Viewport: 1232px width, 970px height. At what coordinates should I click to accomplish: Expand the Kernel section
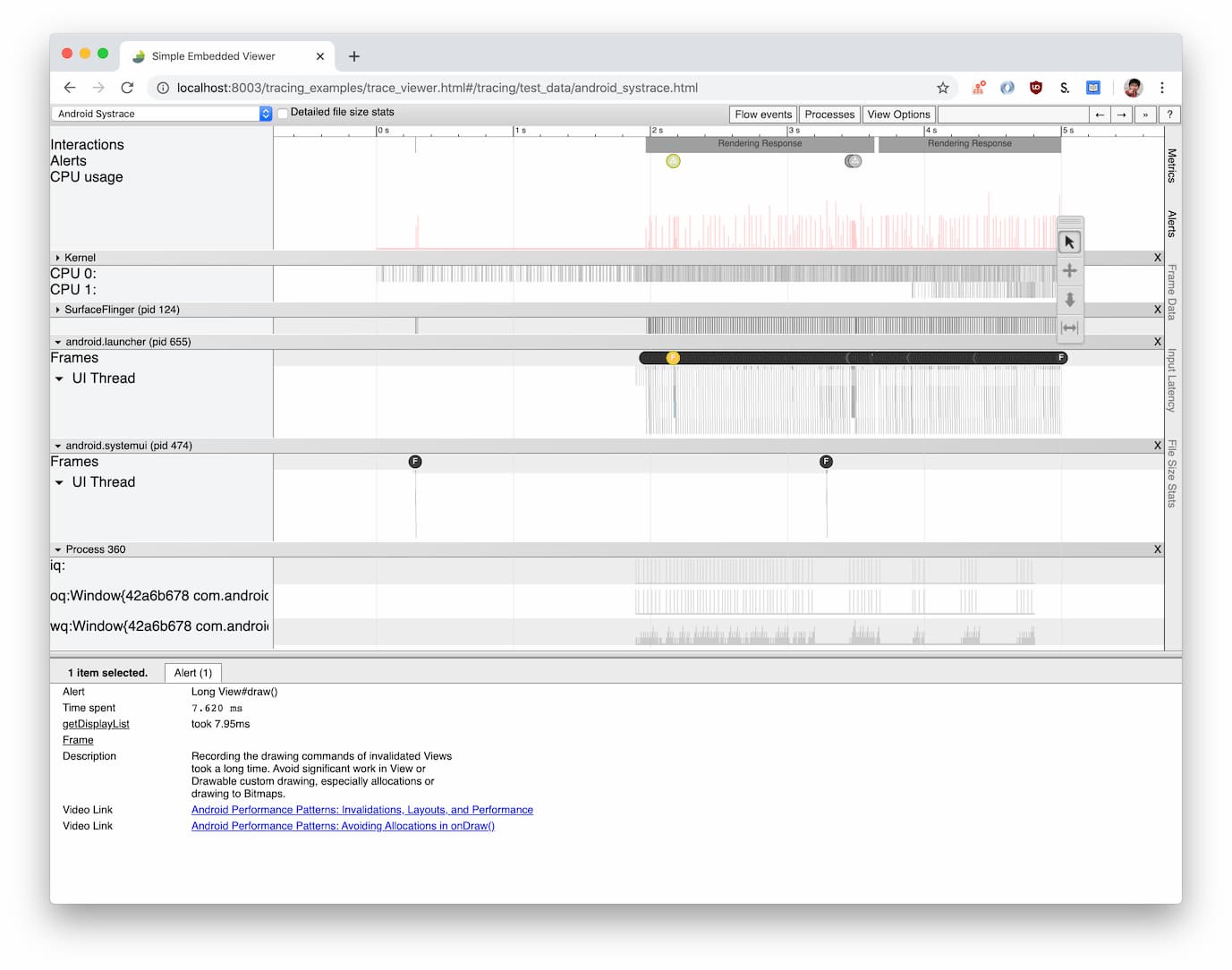point(58,258)
